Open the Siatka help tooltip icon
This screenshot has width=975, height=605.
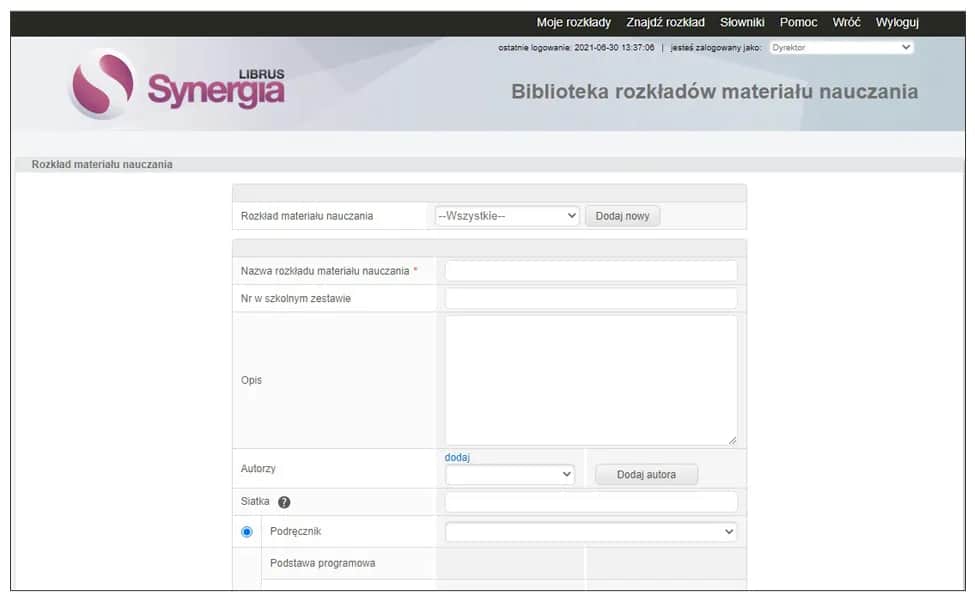(285, 502)
